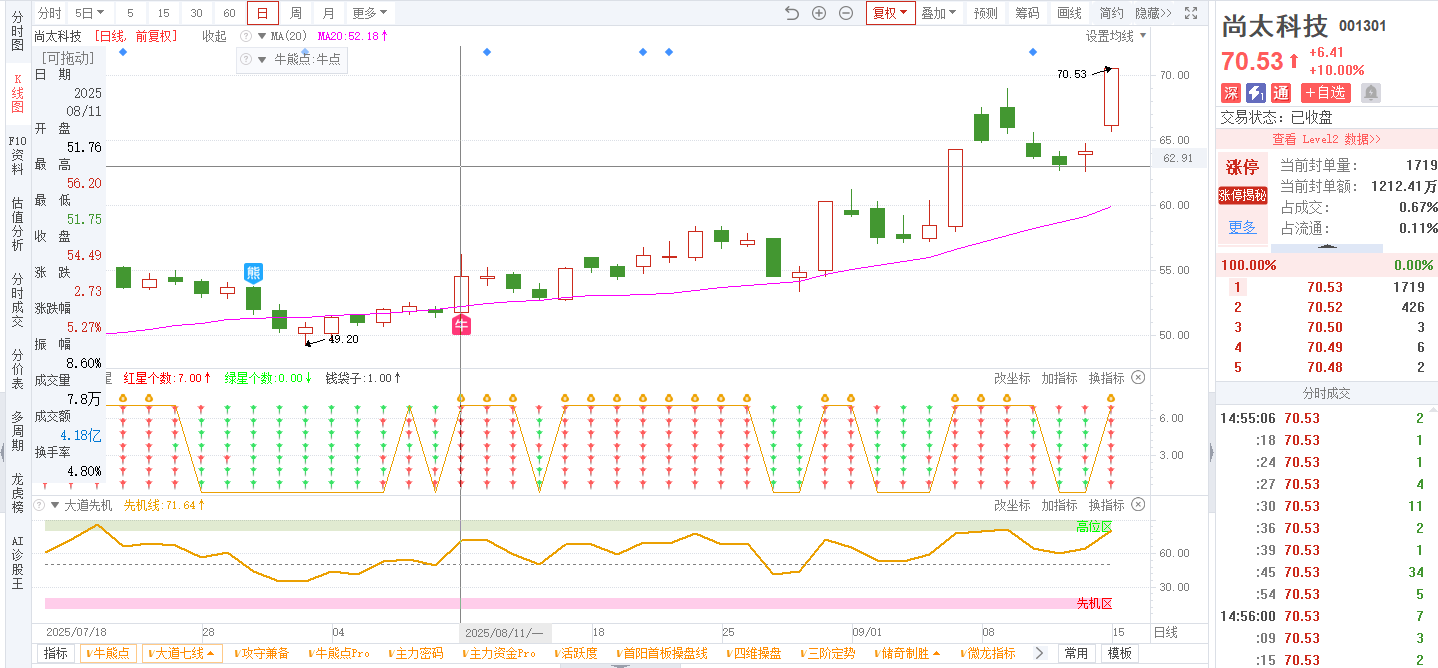
Task: Click the blue 熊 marker on chart
Action: (254, 273)
